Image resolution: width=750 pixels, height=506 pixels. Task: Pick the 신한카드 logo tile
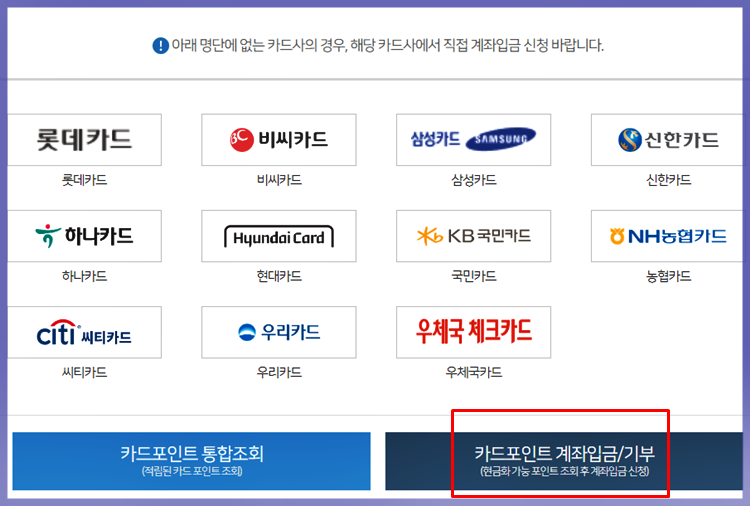pos(667,140)
